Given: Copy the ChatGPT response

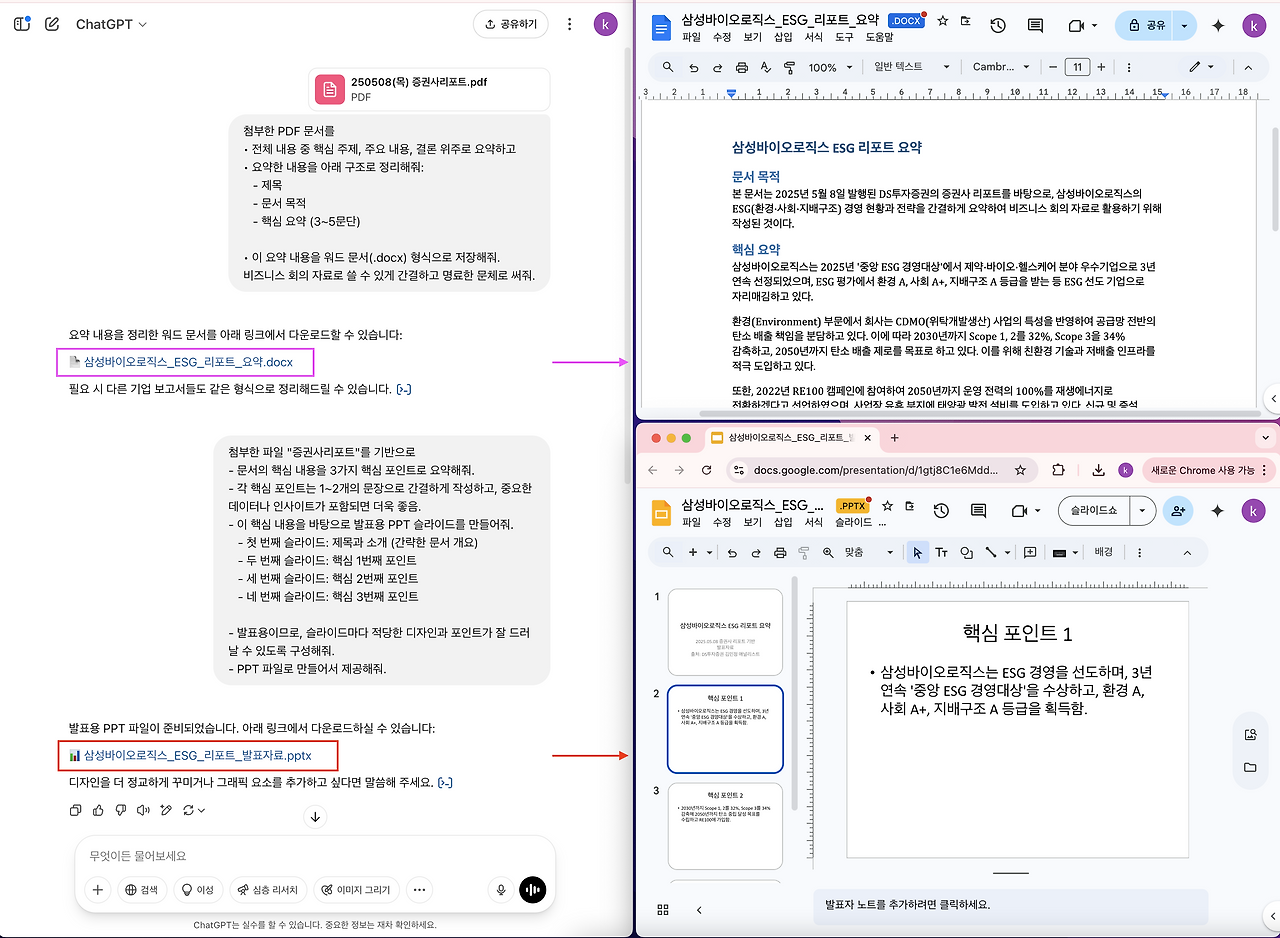Looking at the screenshot, I should pos(76,810).
